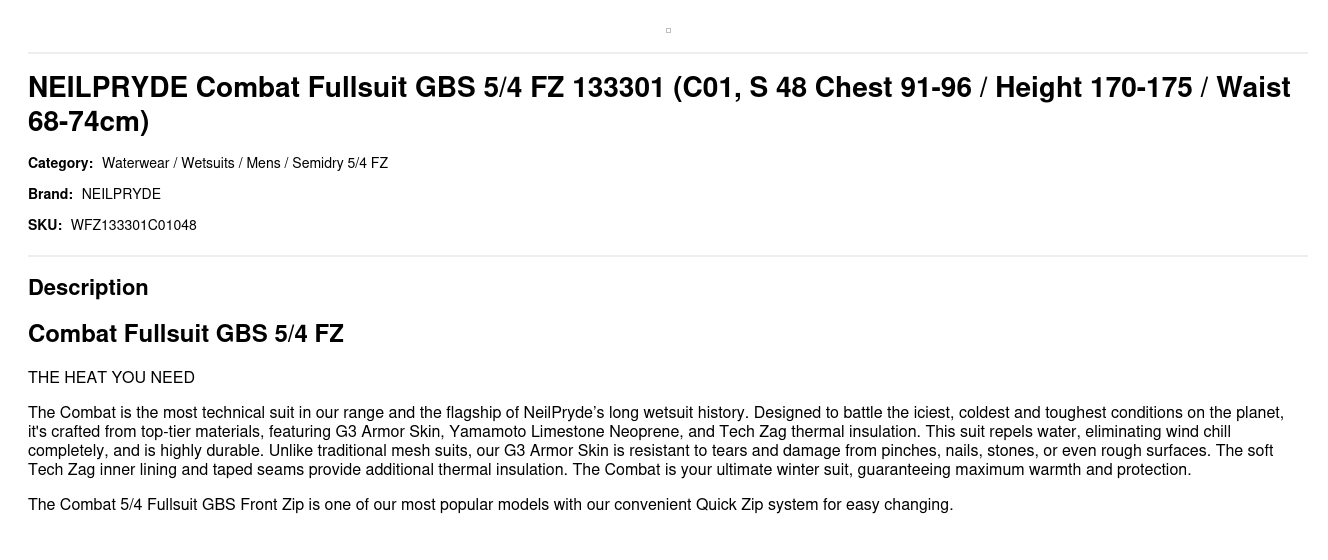The height and width of the screenshot is (560, 1328).
Task: Click the Combat Fullsuit GBS 5/4 FZ subheading
Action: pos(186,334)
